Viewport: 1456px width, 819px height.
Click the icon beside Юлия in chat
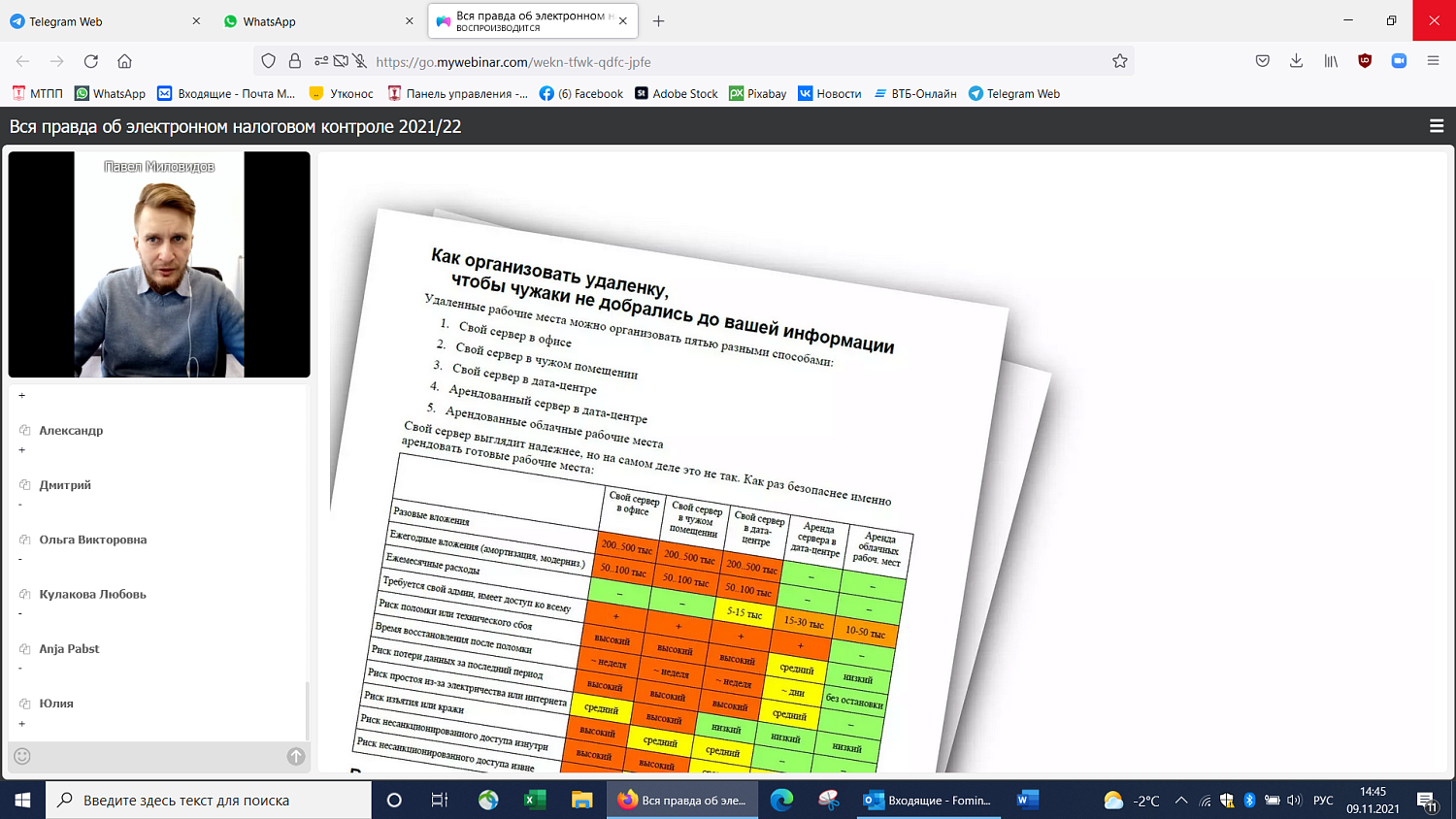click(25, 703)
